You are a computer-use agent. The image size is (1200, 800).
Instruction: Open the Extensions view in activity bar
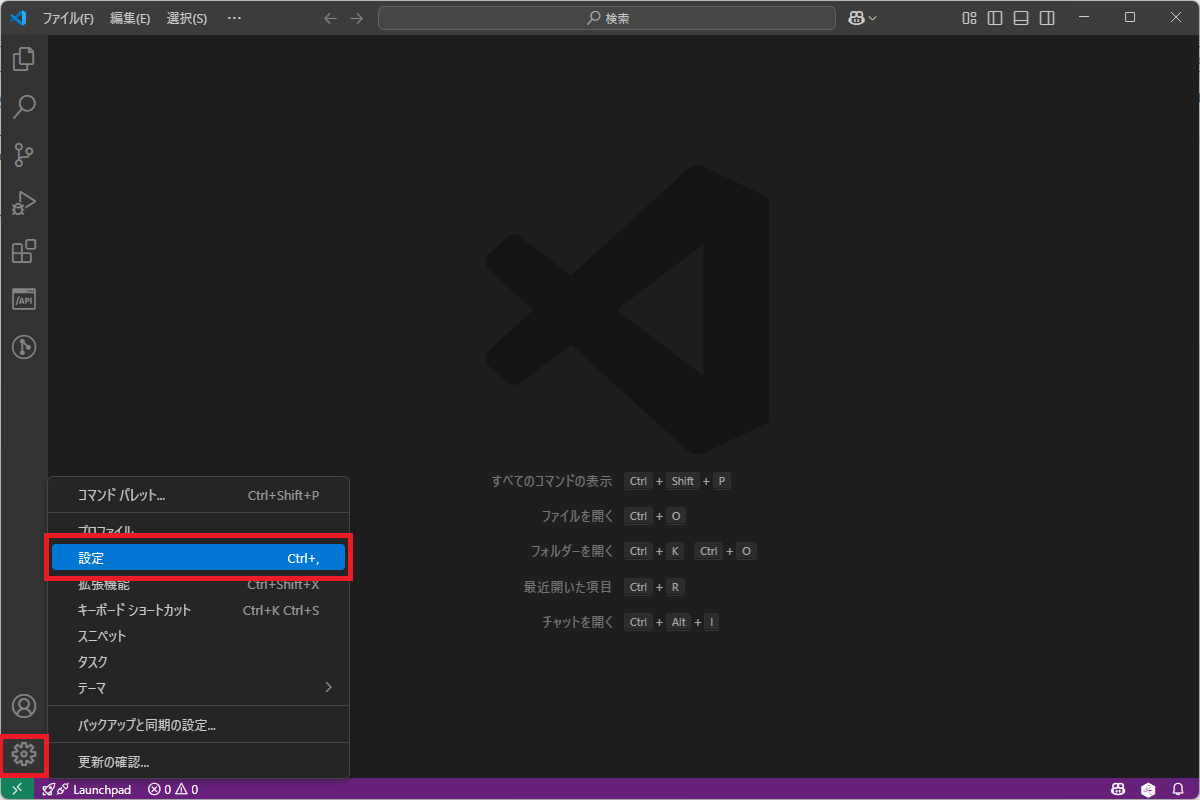(24, 251)
